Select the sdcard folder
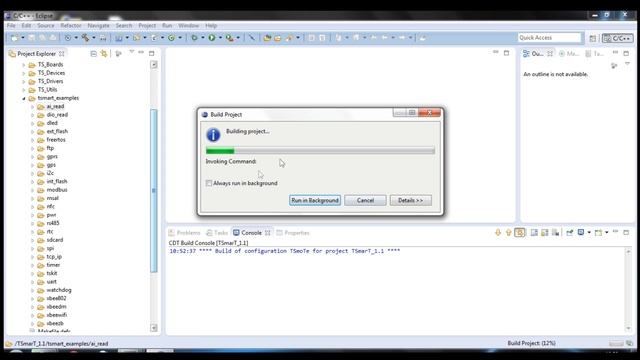The image size is (640, 360). [x=55, y=240]
